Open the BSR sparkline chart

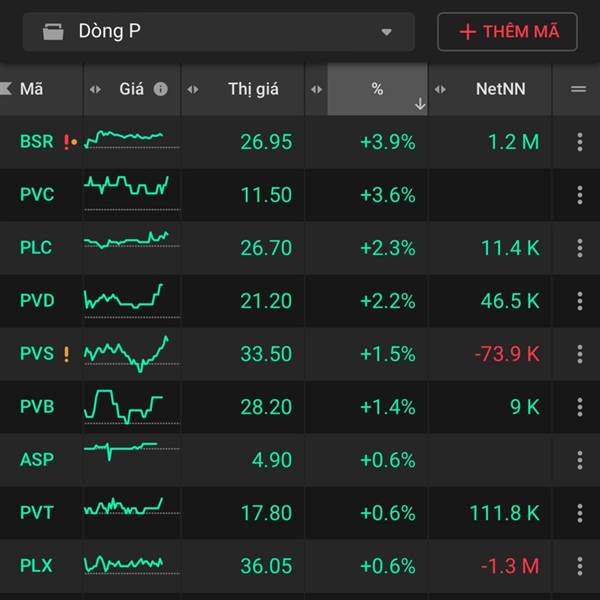(131, 139)
